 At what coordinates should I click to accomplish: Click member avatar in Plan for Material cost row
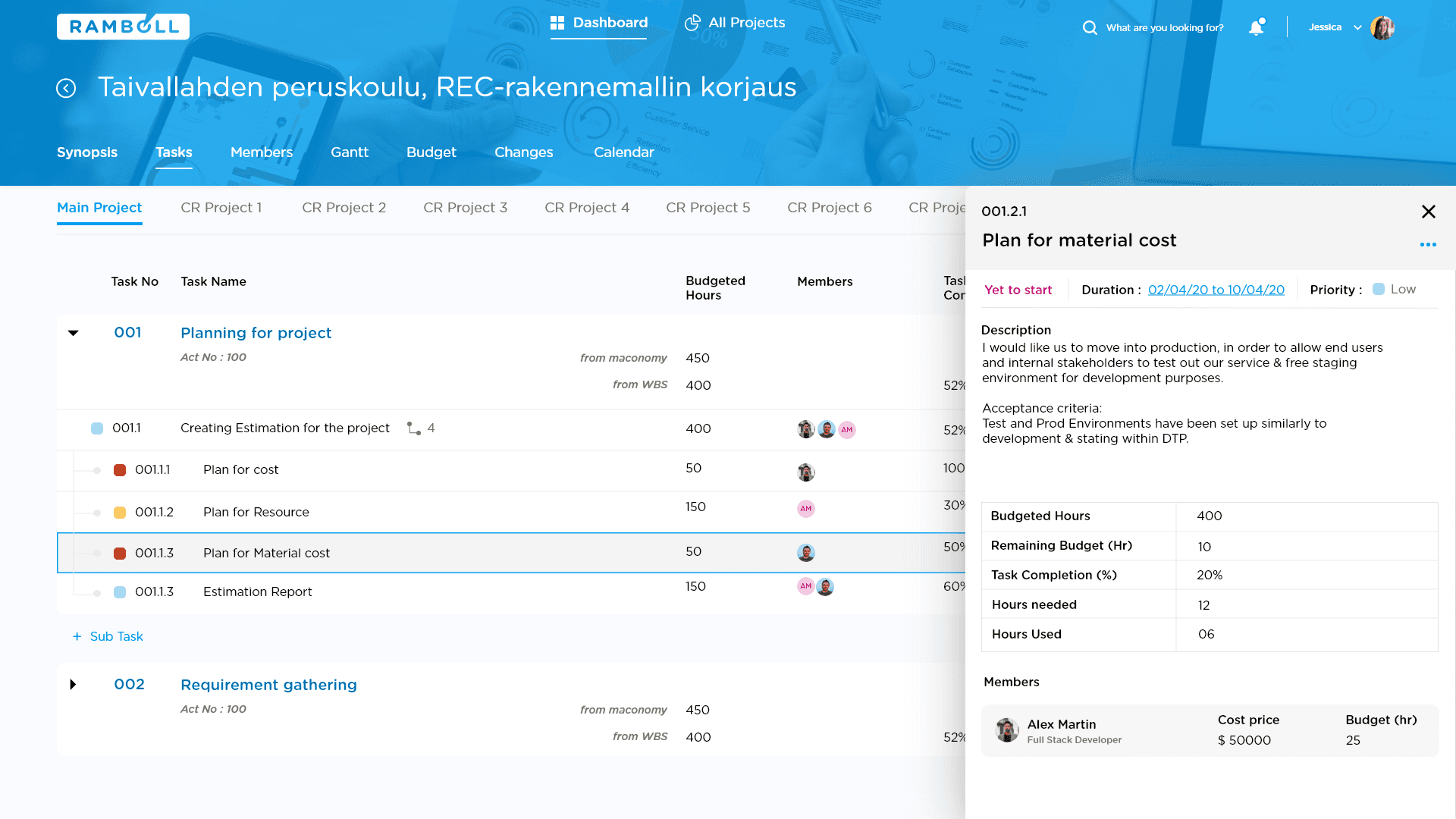(x=806, y=553)
